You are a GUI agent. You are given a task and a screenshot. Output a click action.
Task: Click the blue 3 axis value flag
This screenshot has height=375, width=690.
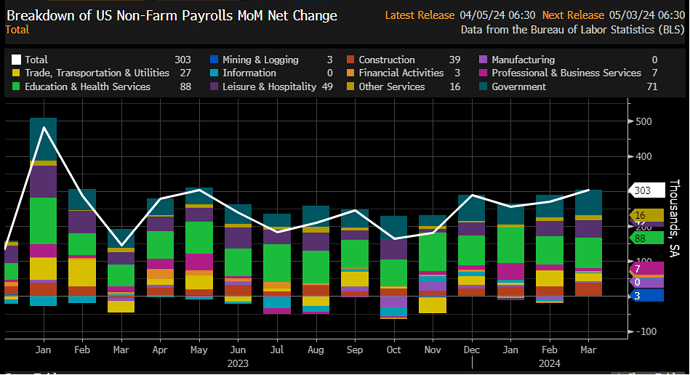pos(647,296)
